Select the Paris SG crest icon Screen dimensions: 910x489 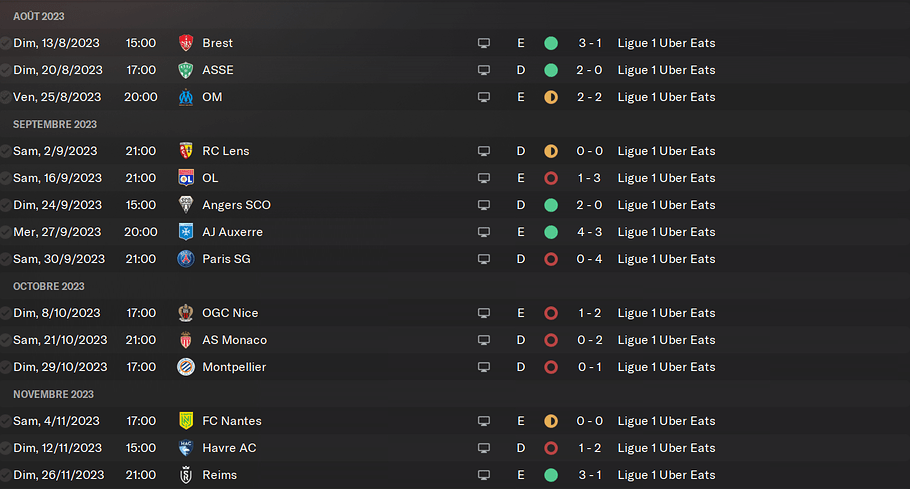[185, 259]
